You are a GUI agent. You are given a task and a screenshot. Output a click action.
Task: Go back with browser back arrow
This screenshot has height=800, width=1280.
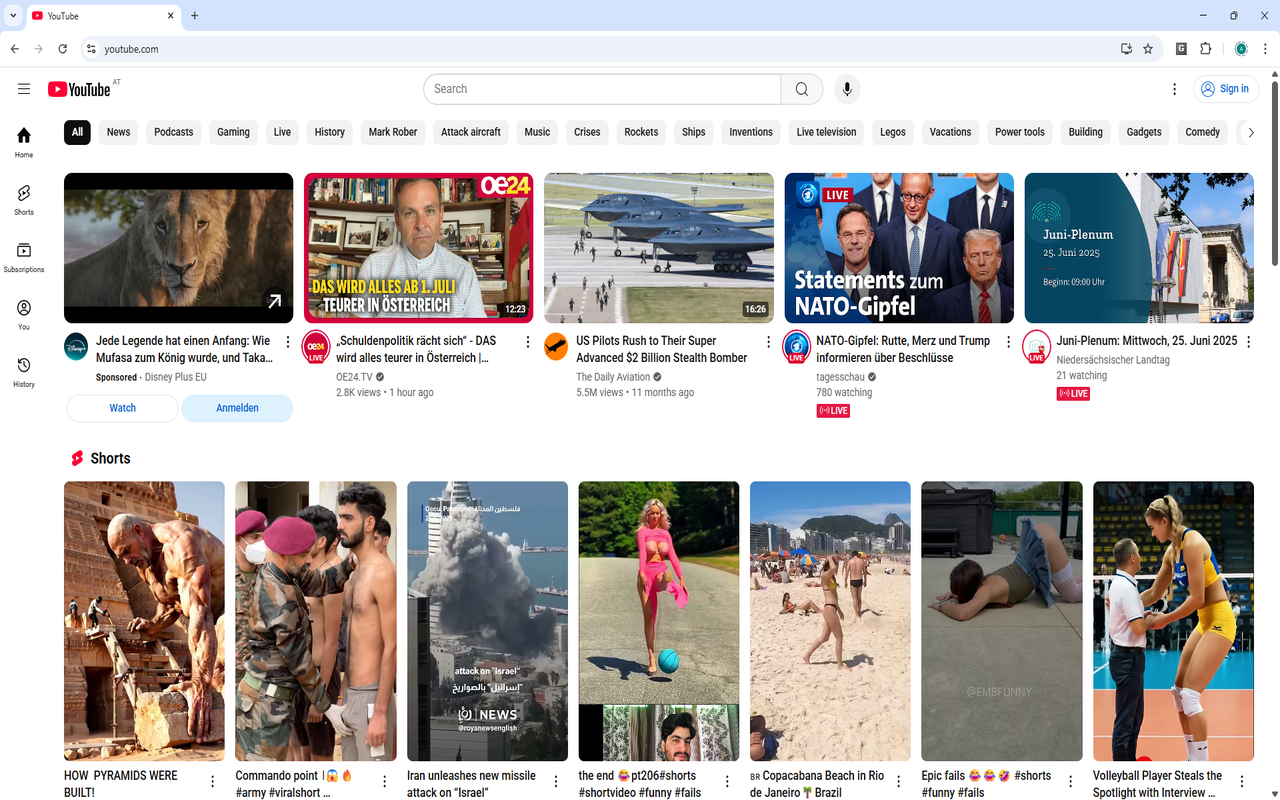click(x=15, y=49)
